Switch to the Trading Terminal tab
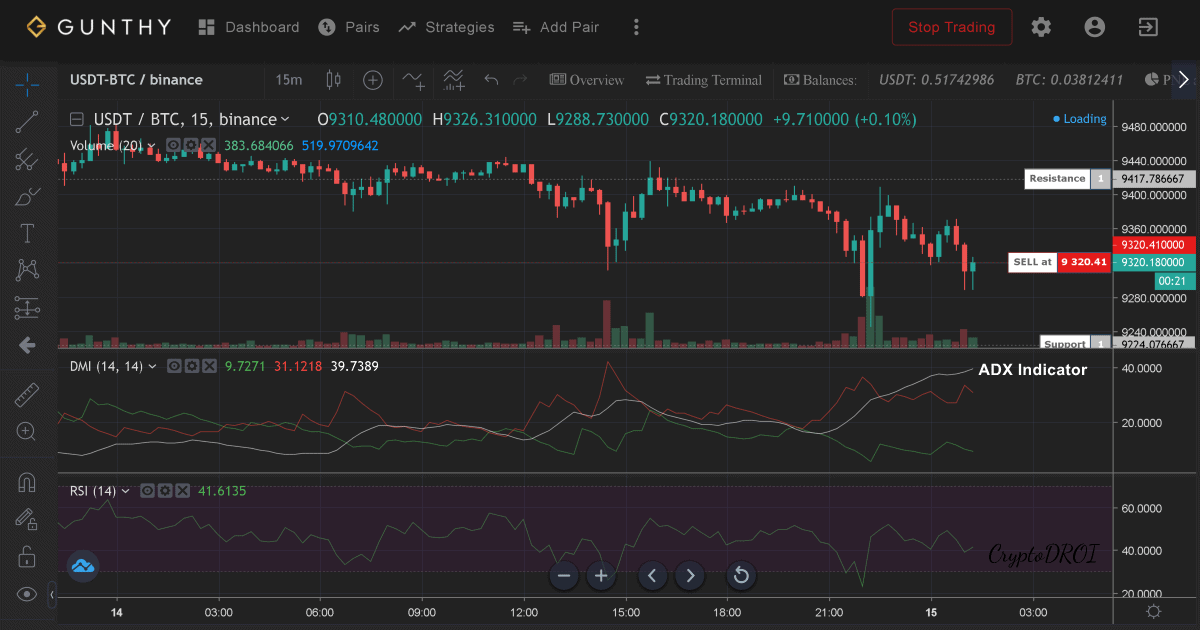Image resolution: width=1200 pixels, height=630 pixels. (x=704, y=80)
